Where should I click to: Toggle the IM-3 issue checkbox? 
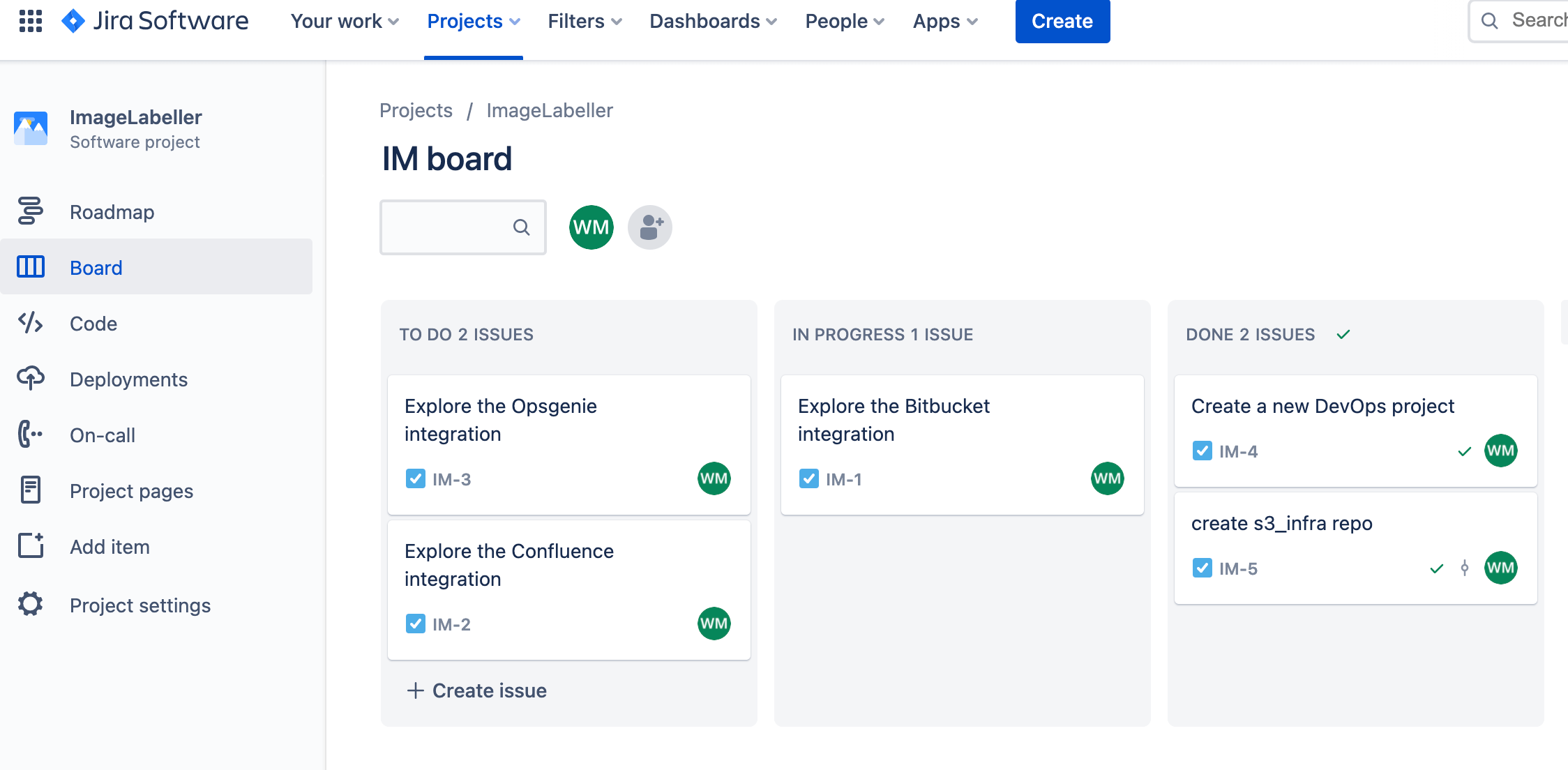pyautogui.click(x=414, y=478)
